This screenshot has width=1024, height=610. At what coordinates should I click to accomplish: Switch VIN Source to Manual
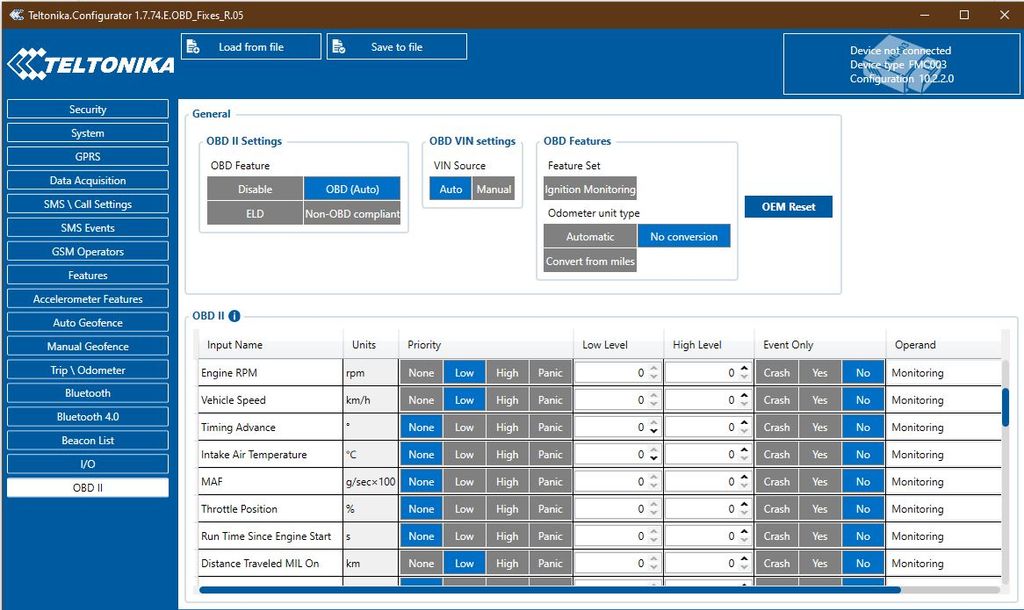[x=493, y=189]
